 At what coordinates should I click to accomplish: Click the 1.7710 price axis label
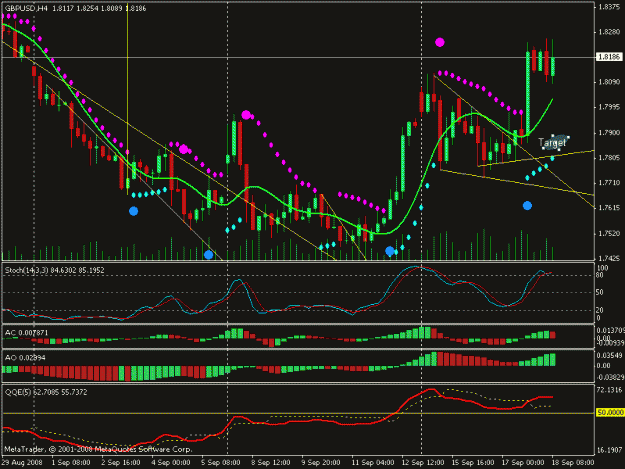(609, 183)
